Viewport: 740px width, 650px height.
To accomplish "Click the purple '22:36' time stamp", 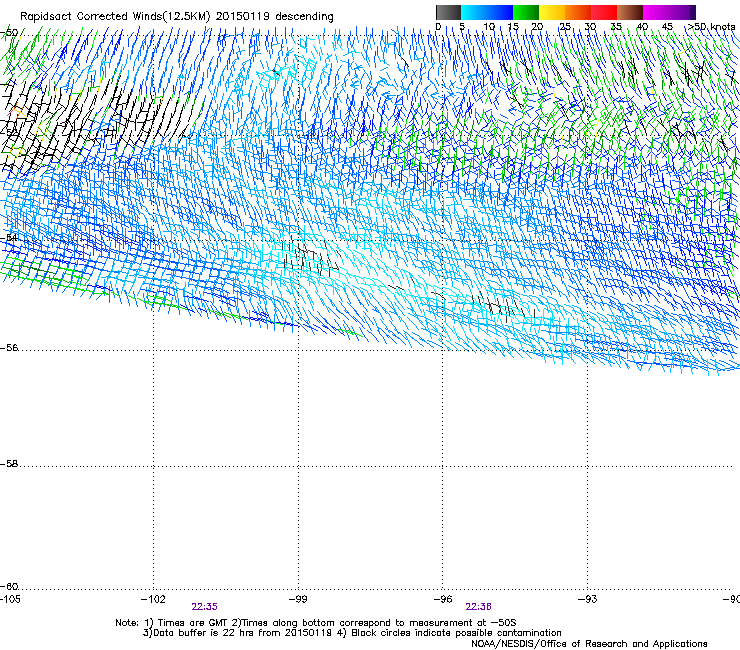I will tap(479, 607).
